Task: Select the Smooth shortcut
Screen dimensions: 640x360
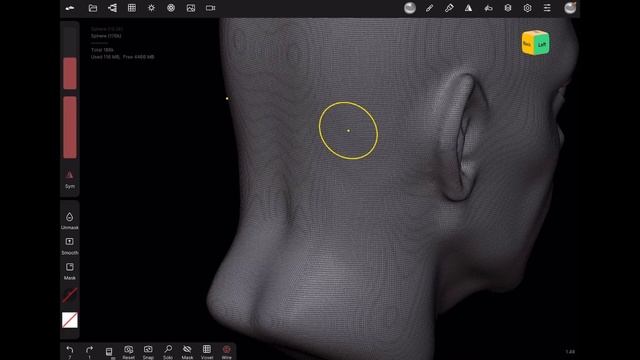Action: tap(70, 246)
